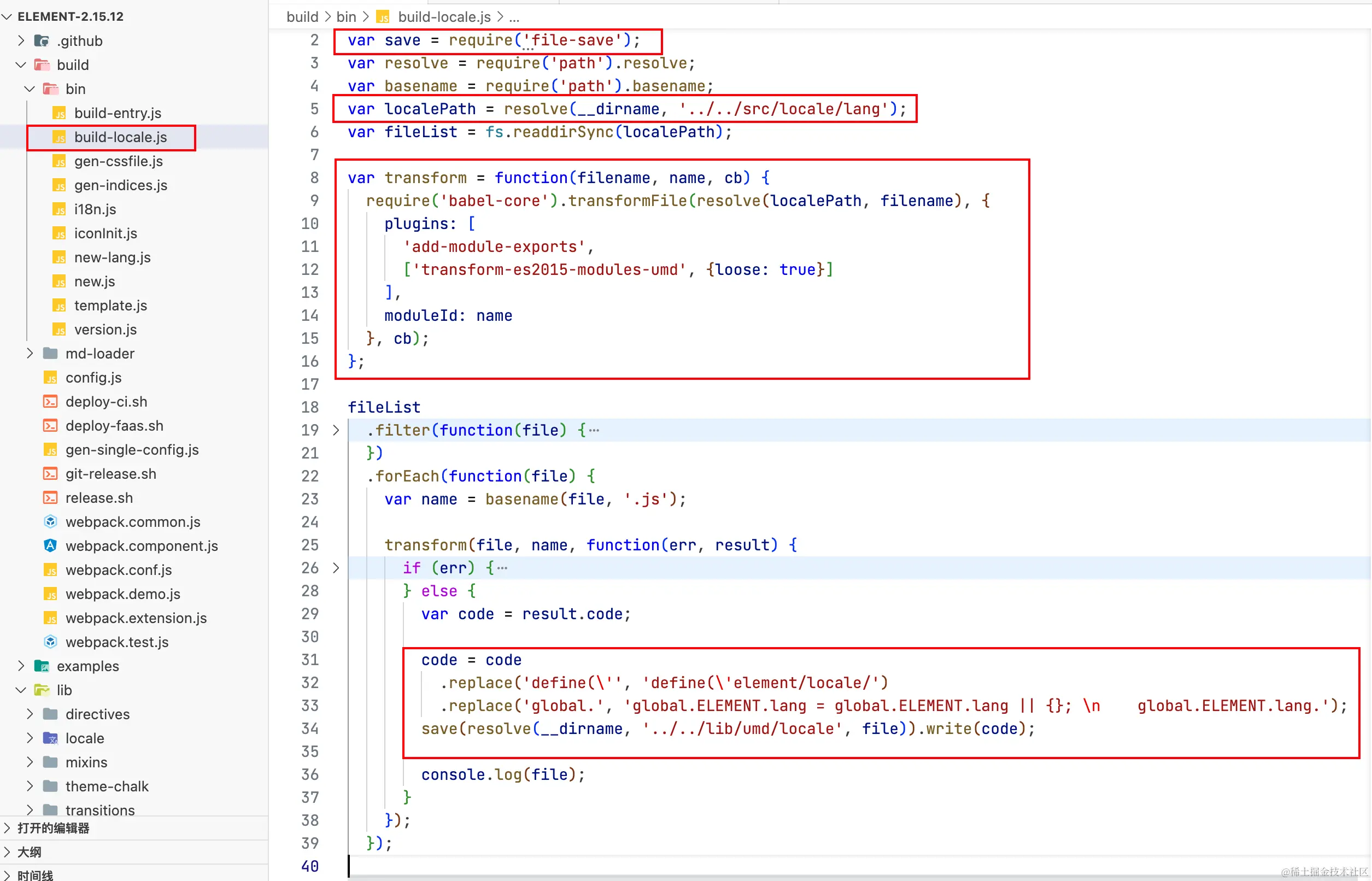Click the deploy-ci.sh shell script icon
This screenshot has height=881, width=1372.
coord(50,401)
